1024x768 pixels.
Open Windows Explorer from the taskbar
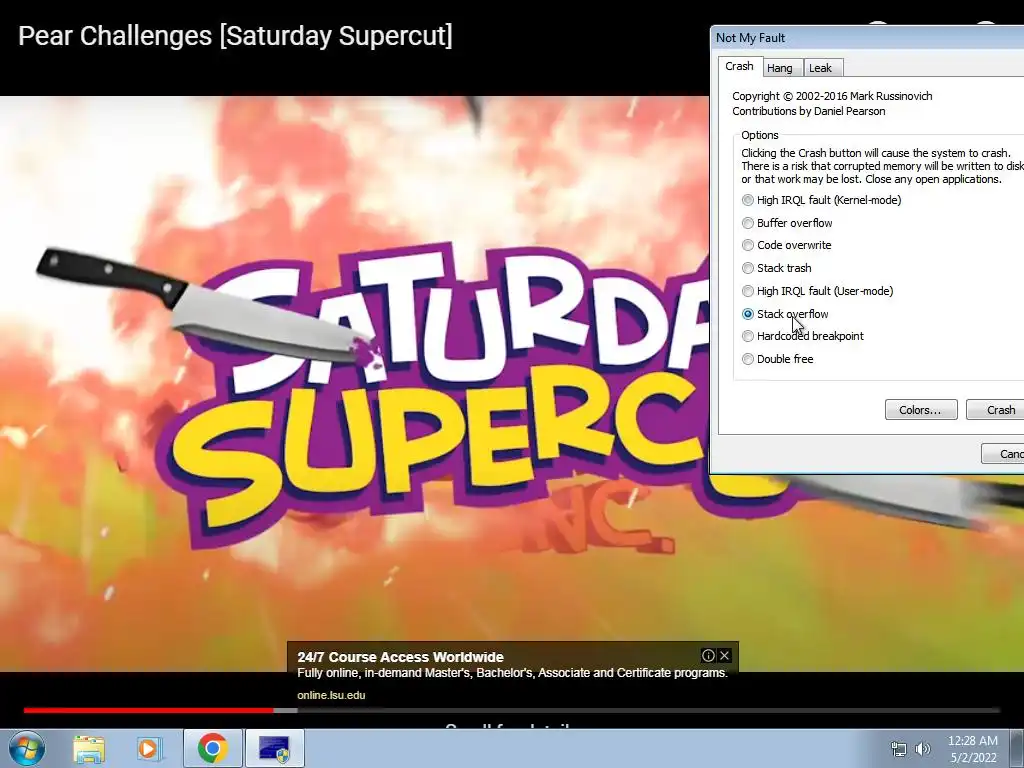(89, 748)
